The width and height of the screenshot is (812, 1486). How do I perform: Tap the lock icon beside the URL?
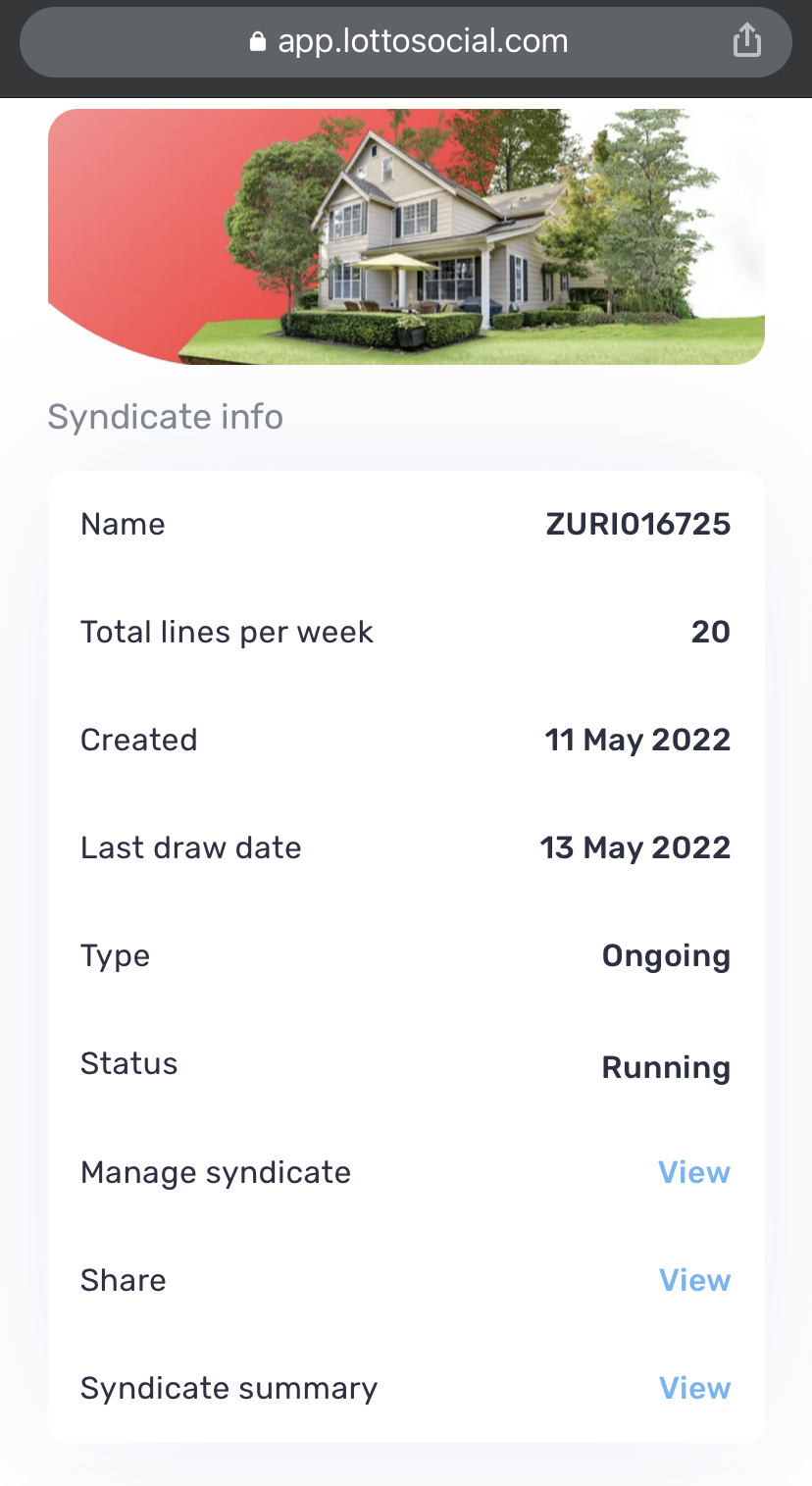pyautogui.click(x=258, y=42)
